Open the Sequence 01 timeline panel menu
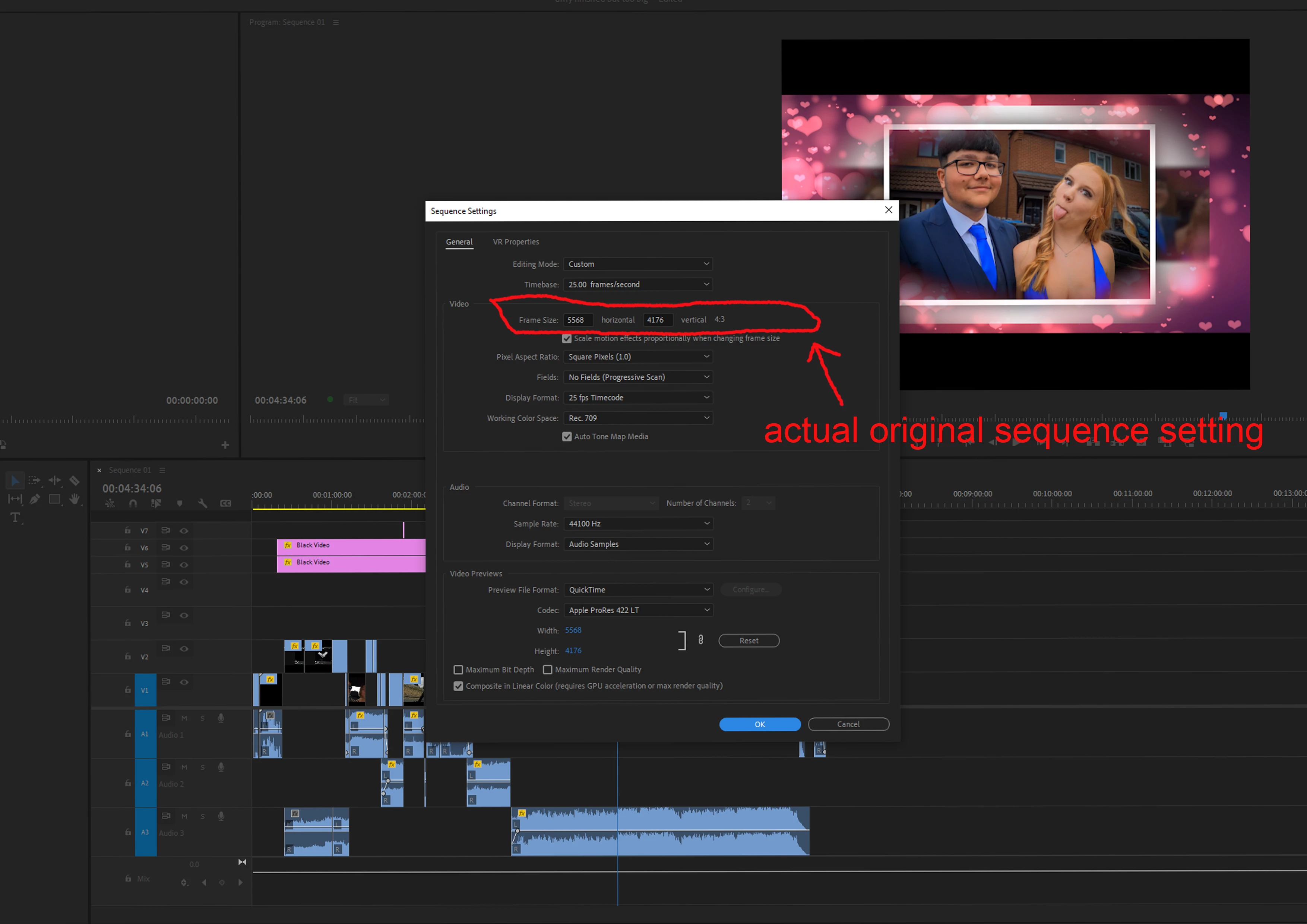This screenshot has height=924, width=1307. point(162,470)
